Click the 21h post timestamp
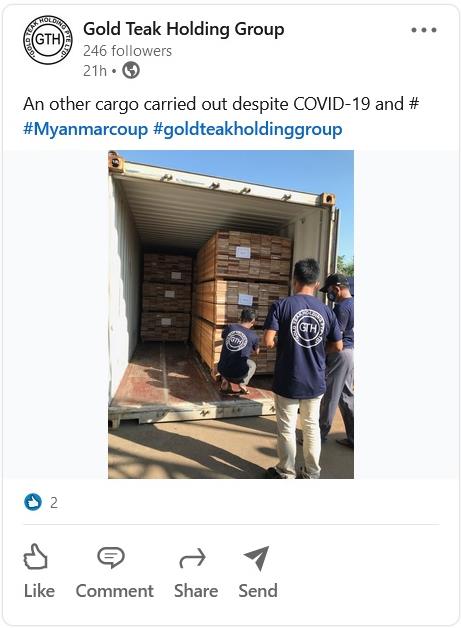Screen dimensions: 461x628 [x=95, y=71]
